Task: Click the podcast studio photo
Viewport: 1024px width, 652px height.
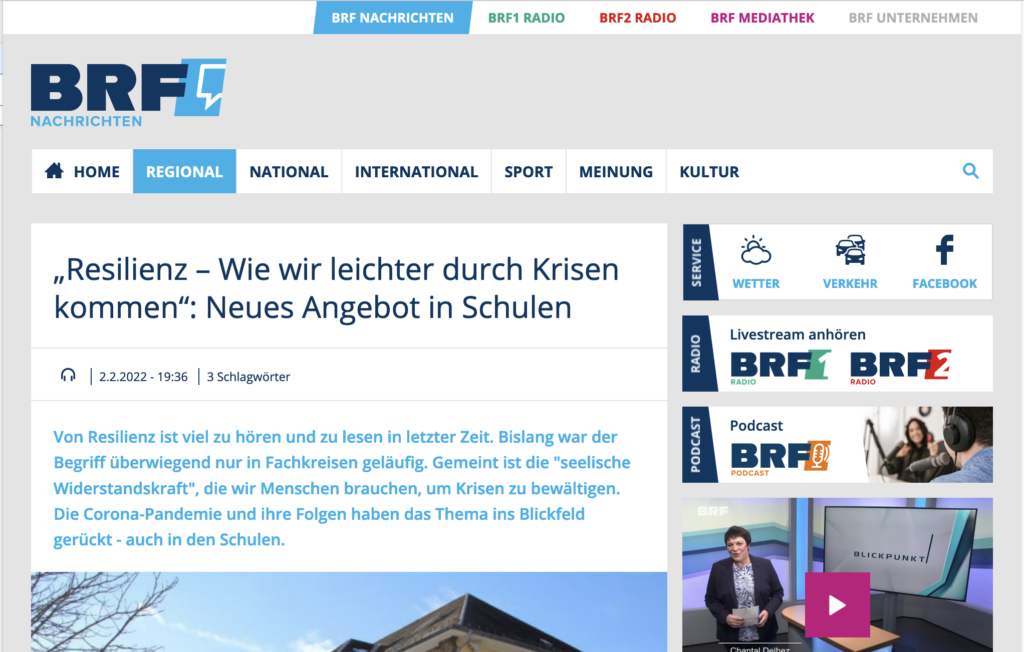Action: (927, 444)
